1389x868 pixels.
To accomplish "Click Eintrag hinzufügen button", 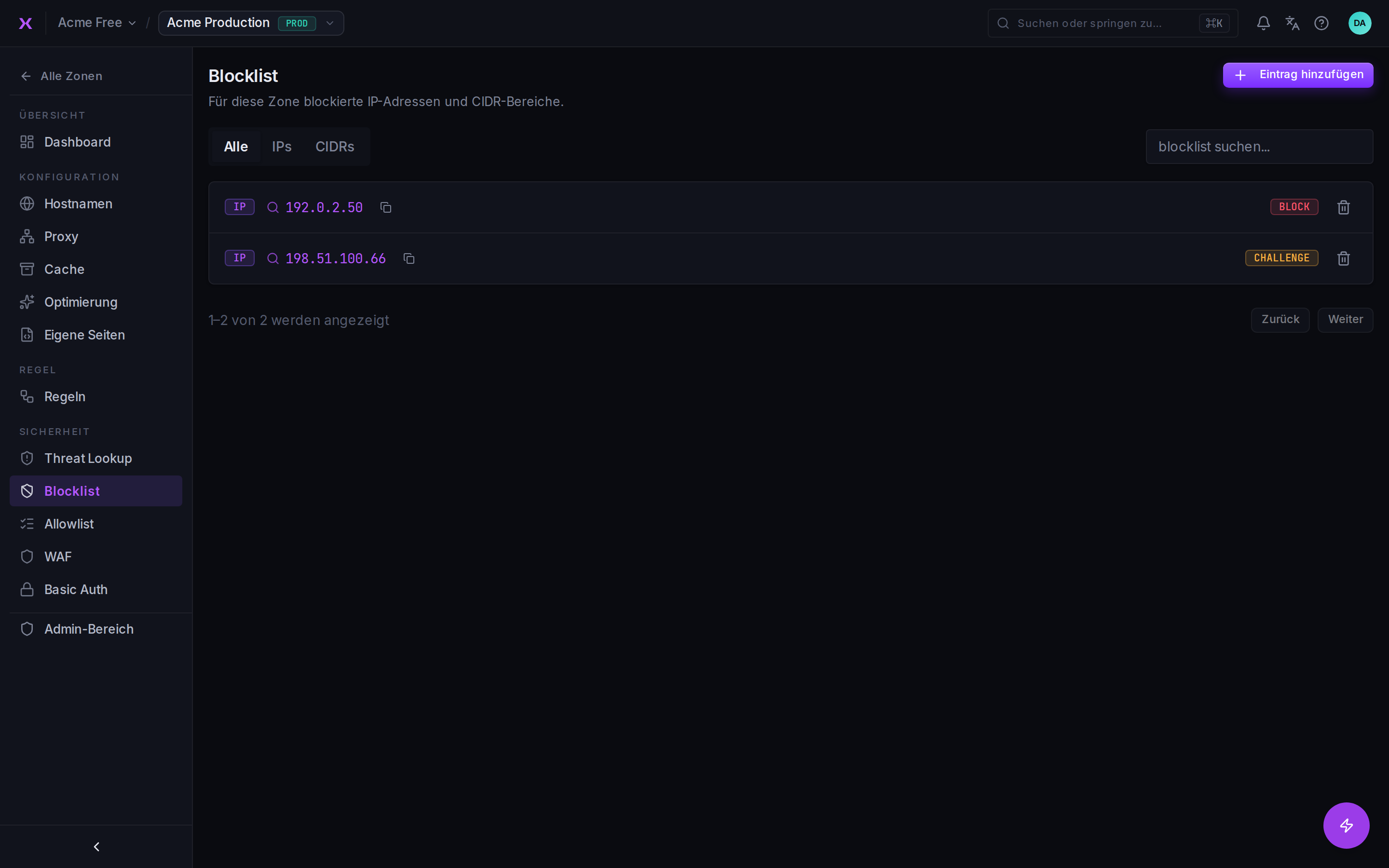I will tap(1298, 75).
